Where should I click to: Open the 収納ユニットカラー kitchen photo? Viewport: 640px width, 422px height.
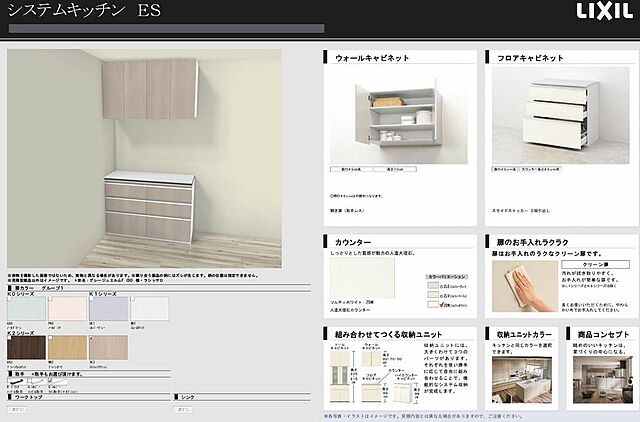(x=522, y=380)
